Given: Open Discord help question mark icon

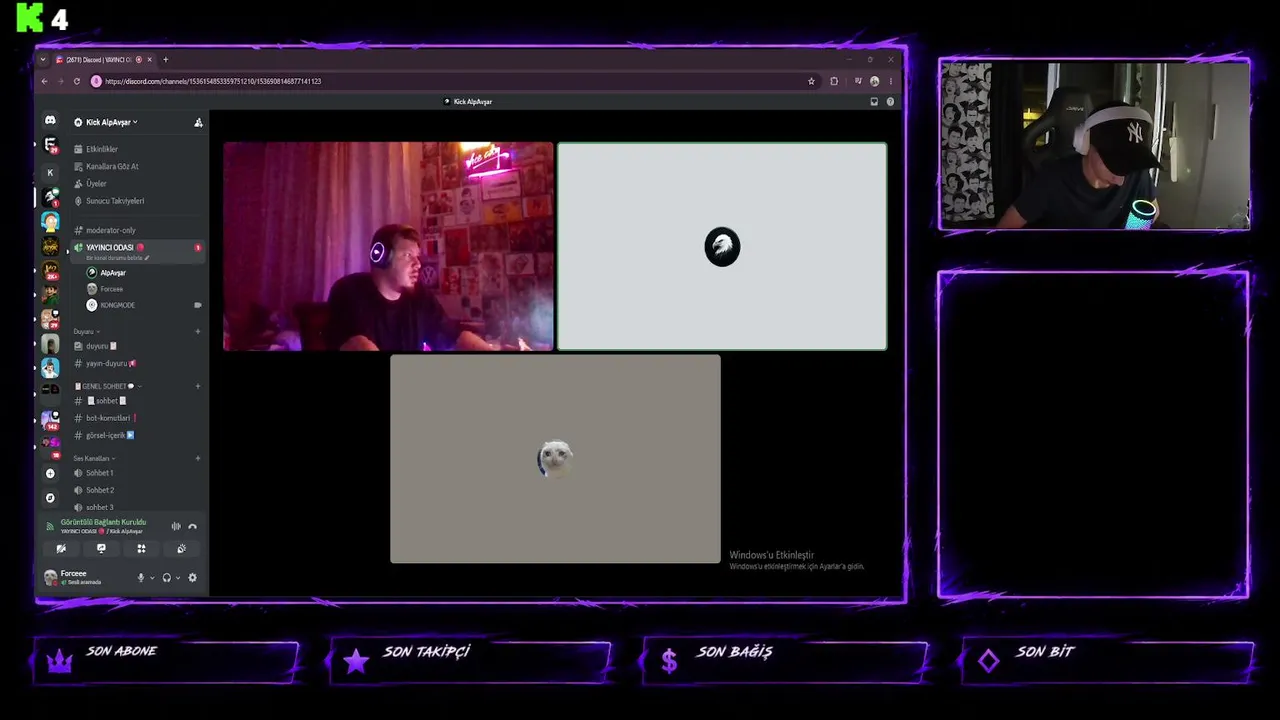Looking at the screenshot, I should 890,101.
